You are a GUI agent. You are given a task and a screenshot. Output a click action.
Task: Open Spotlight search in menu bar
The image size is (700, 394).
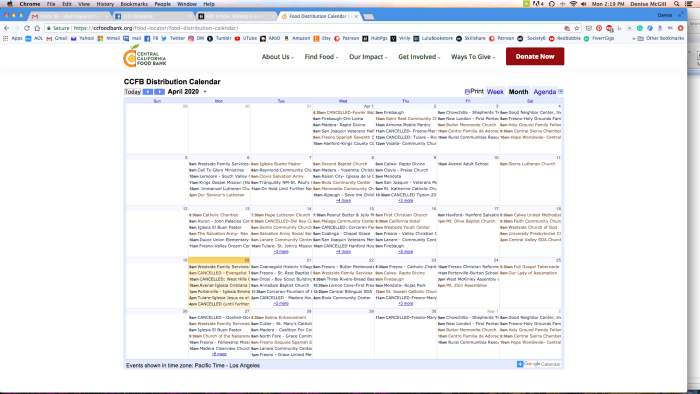677,4
